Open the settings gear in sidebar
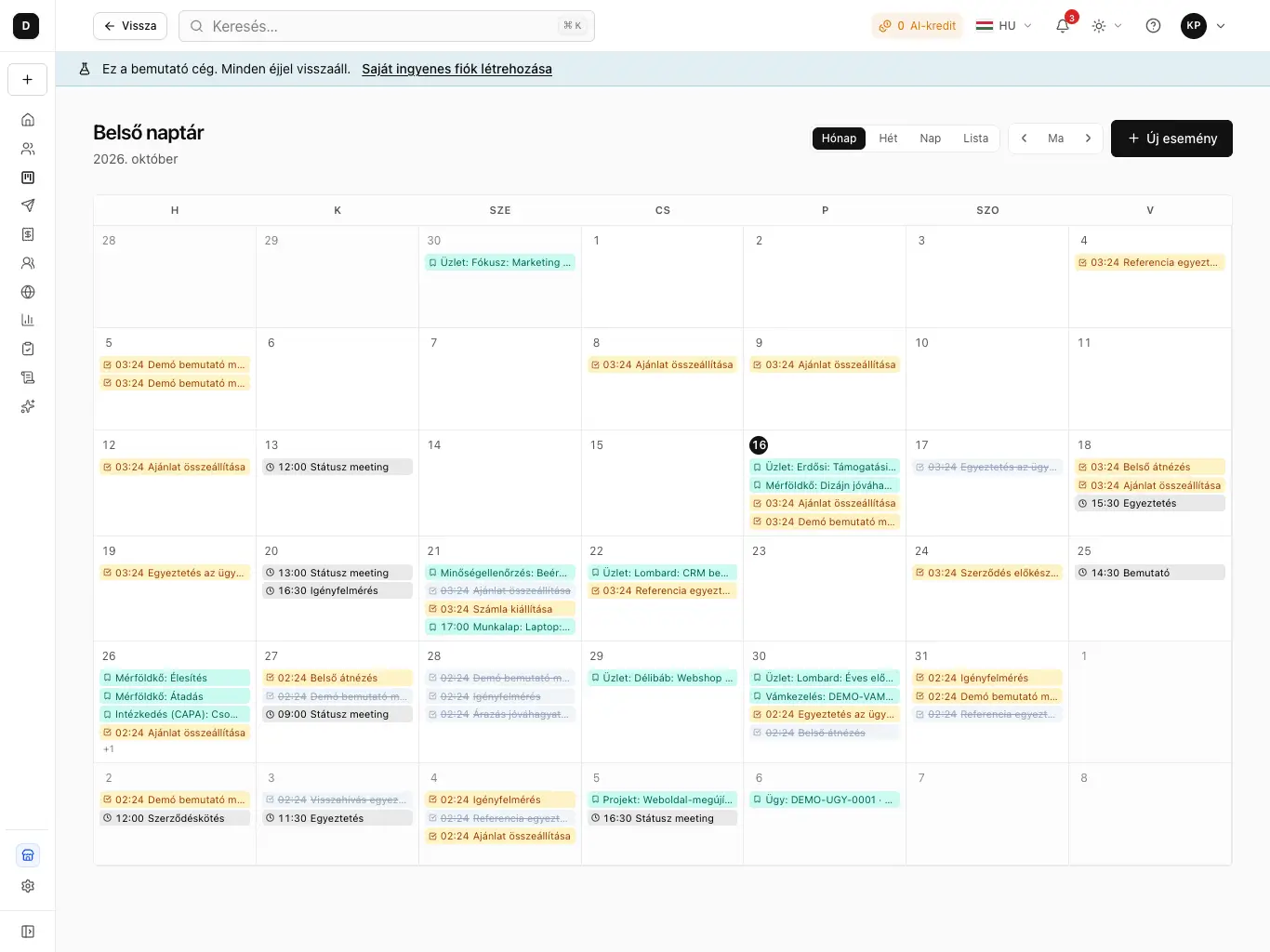 coord(28,886)
